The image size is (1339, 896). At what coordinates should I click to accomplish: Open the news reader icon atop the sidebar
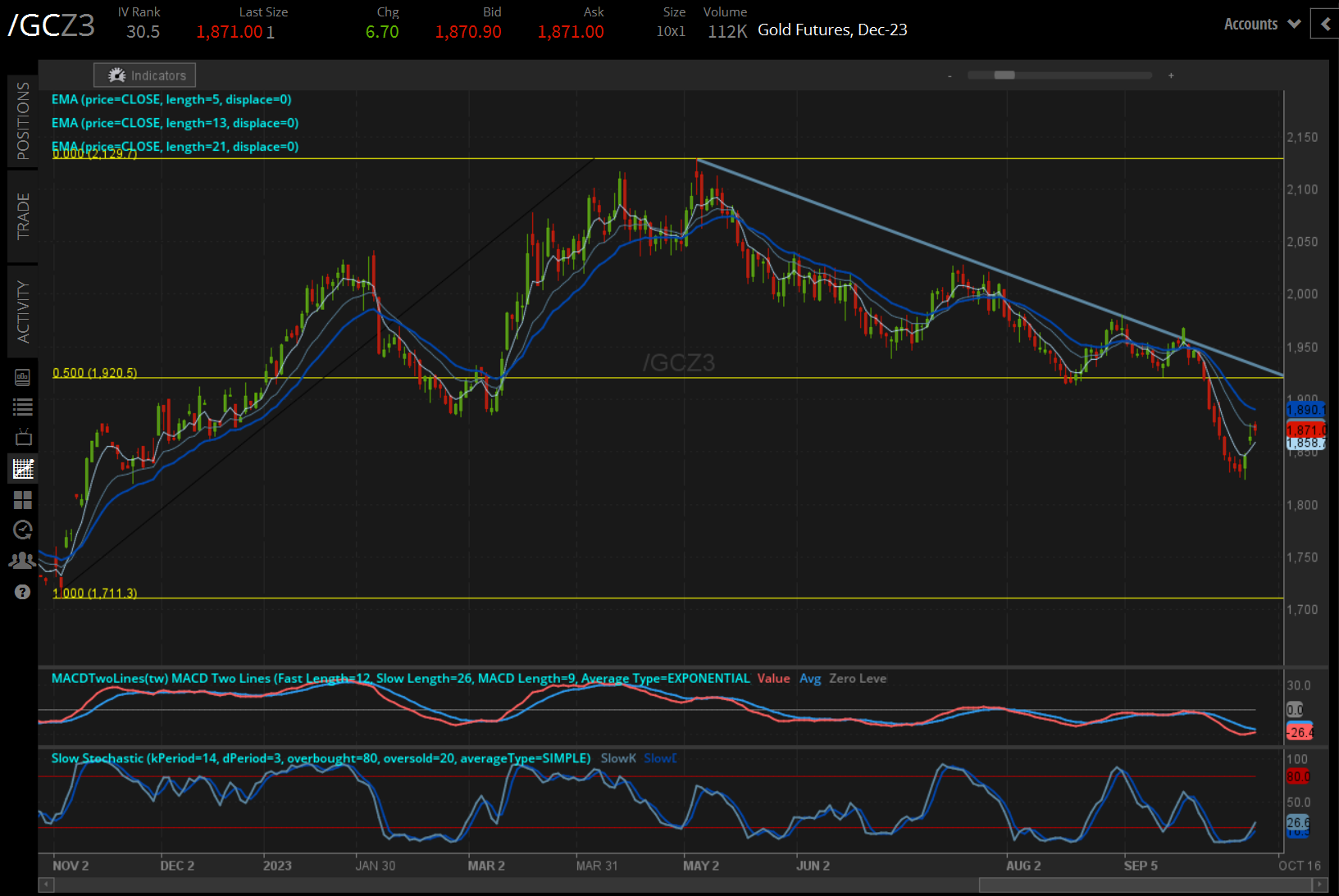click(22, 378)
